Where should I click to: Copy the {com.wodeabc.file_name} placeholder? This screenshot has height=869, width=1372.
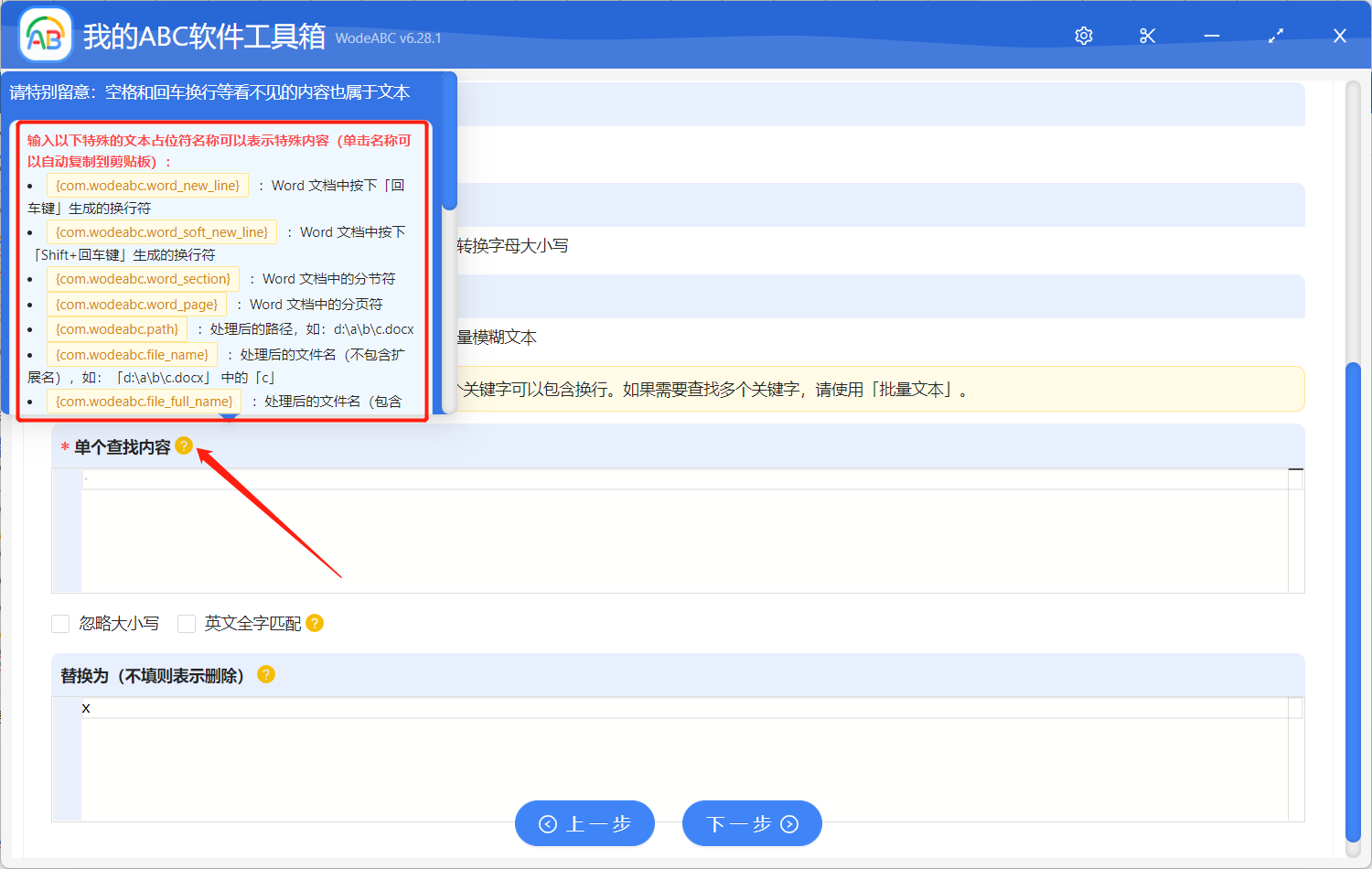(131, 354)
